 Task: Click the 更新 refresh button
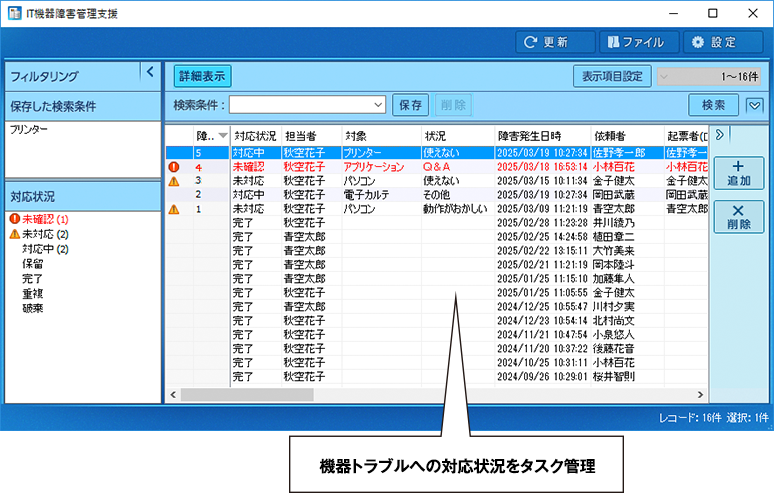555,42
